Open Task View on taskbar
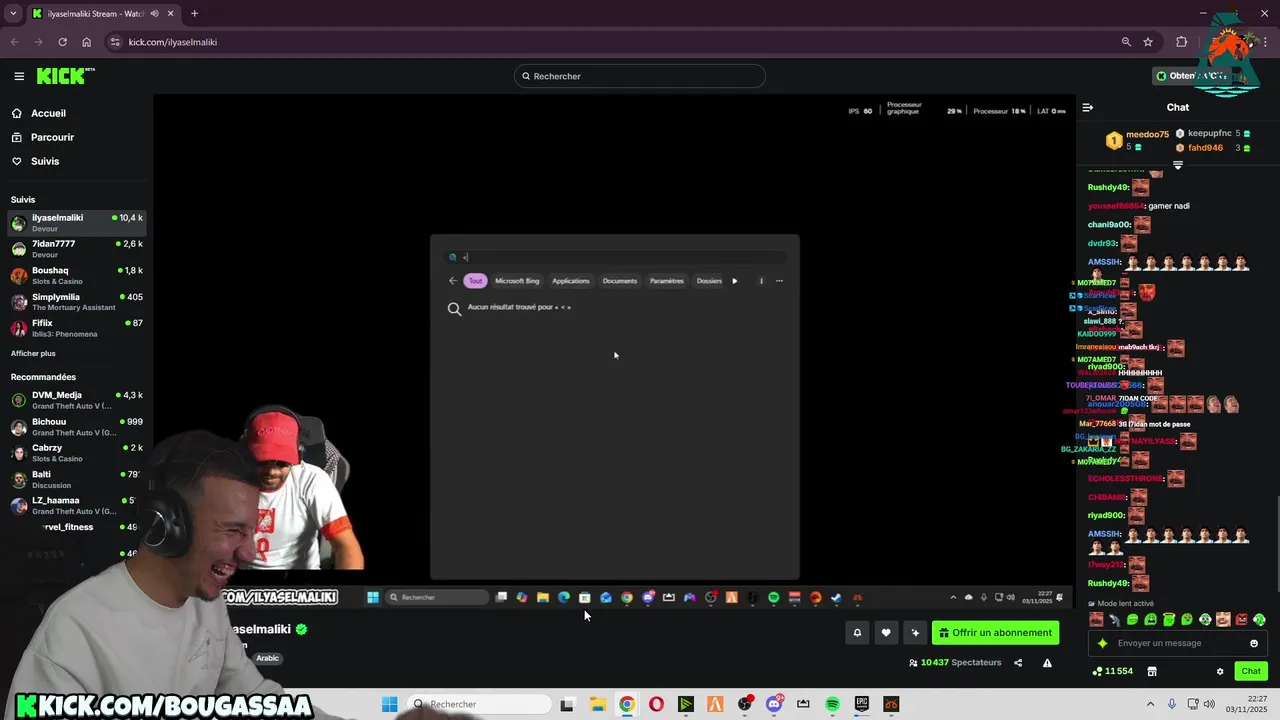The image size is (1280, 720). 567,704
